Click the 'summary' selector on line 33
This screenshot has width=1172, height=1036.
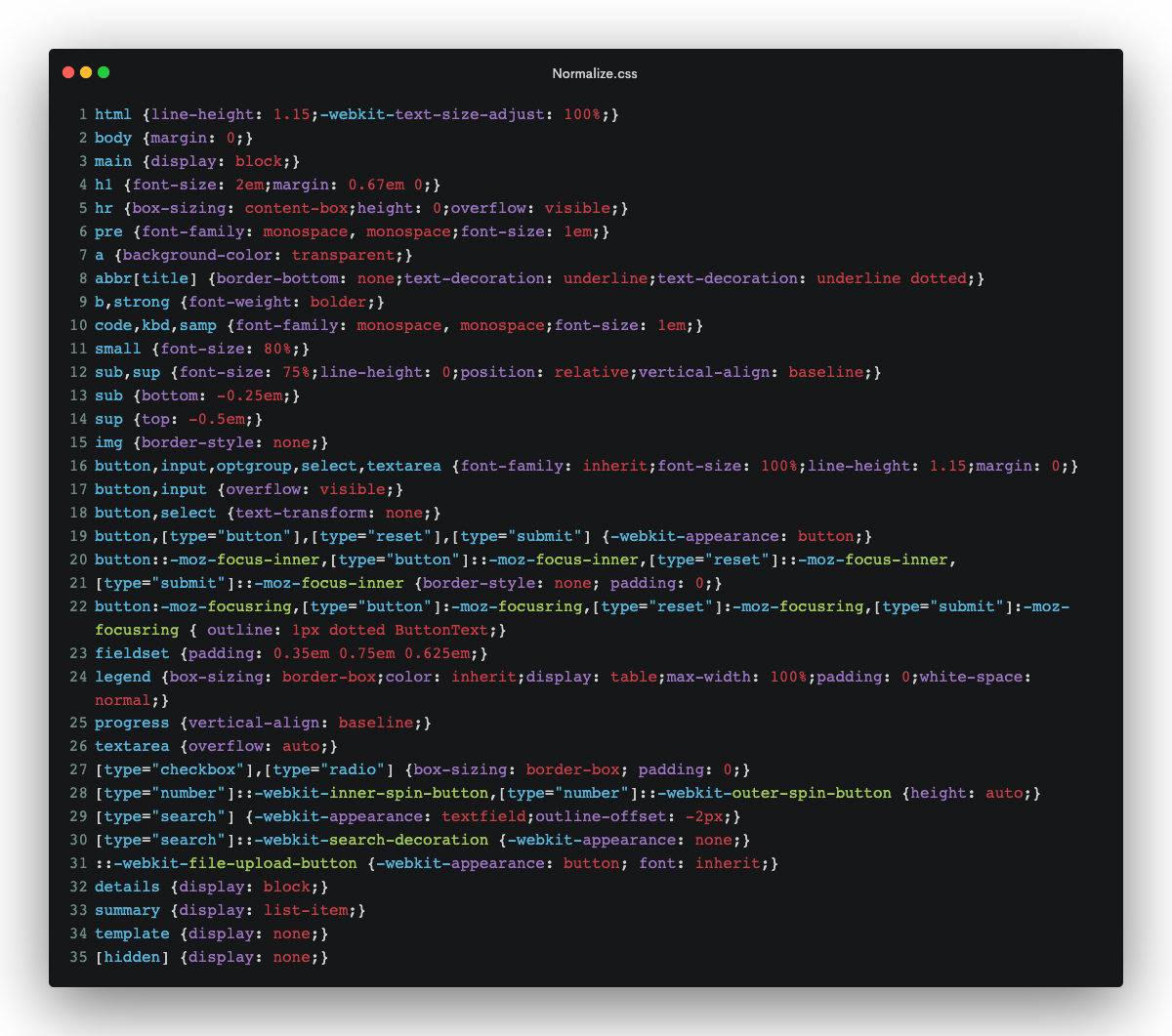coord(128,910)
